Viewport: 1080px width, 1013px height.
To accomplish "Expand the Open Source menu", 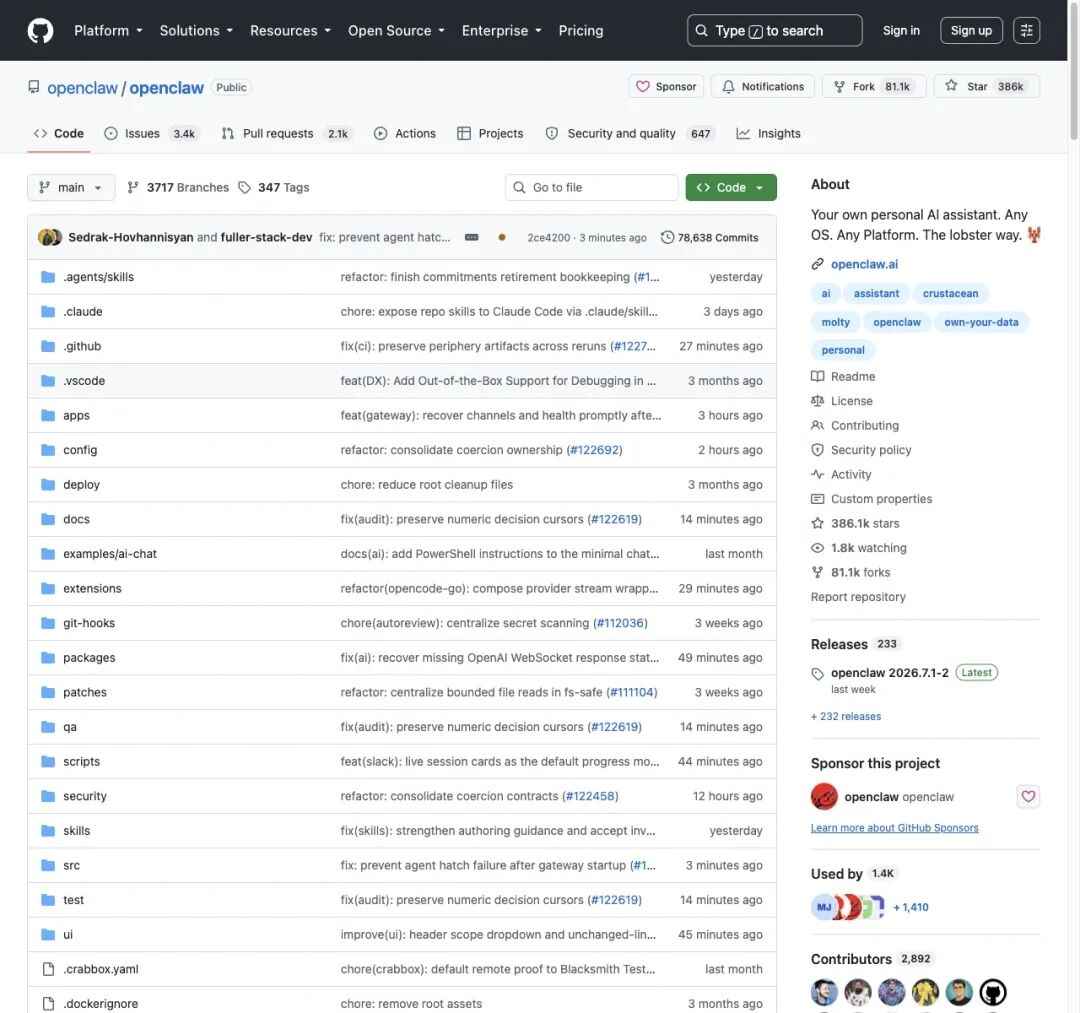I will (396, 31).
